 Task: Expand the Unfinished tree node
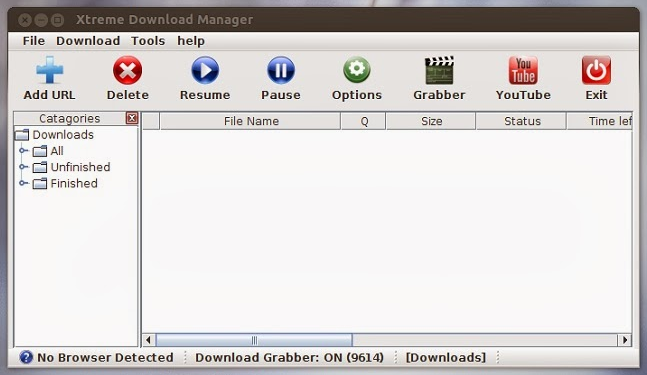(x=23, y=167)
